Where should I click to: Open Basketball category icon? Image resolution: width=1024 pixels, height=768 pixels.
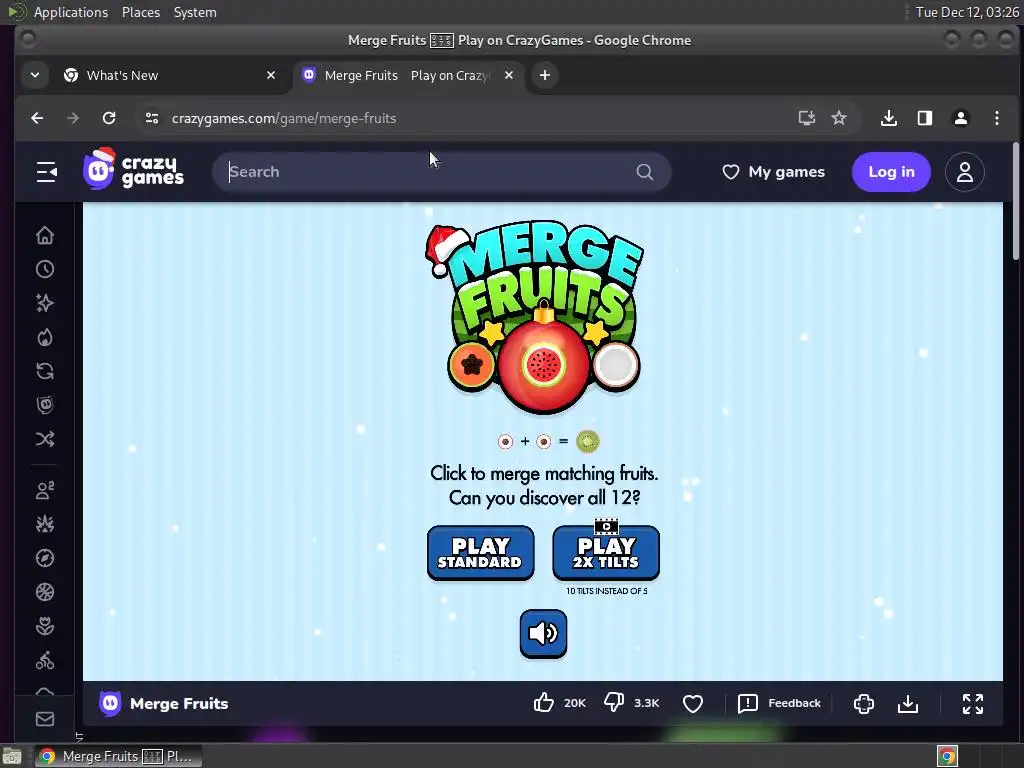[x=45, y=592]
